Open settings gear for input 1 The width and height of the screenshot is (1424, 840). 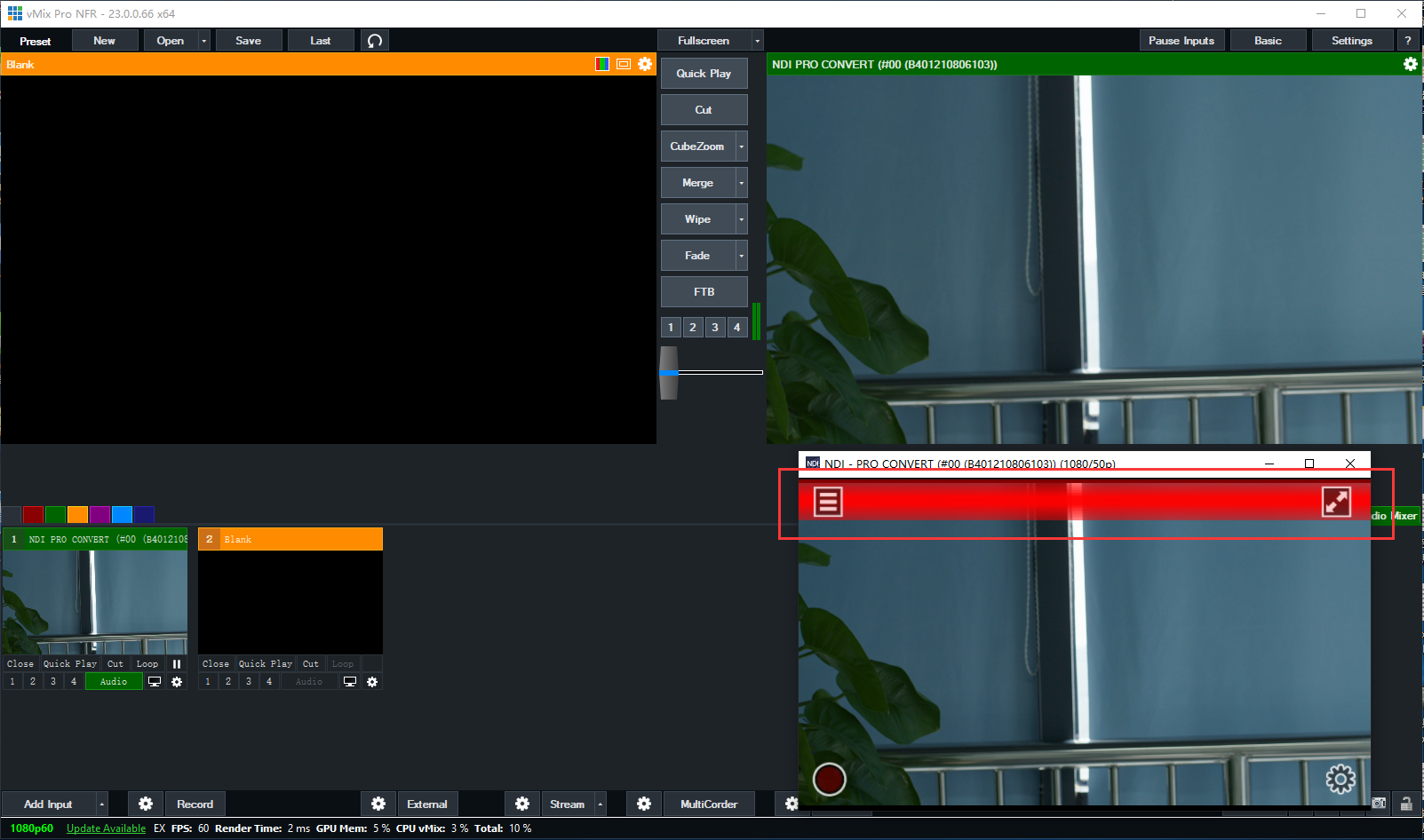coord(177,682)
